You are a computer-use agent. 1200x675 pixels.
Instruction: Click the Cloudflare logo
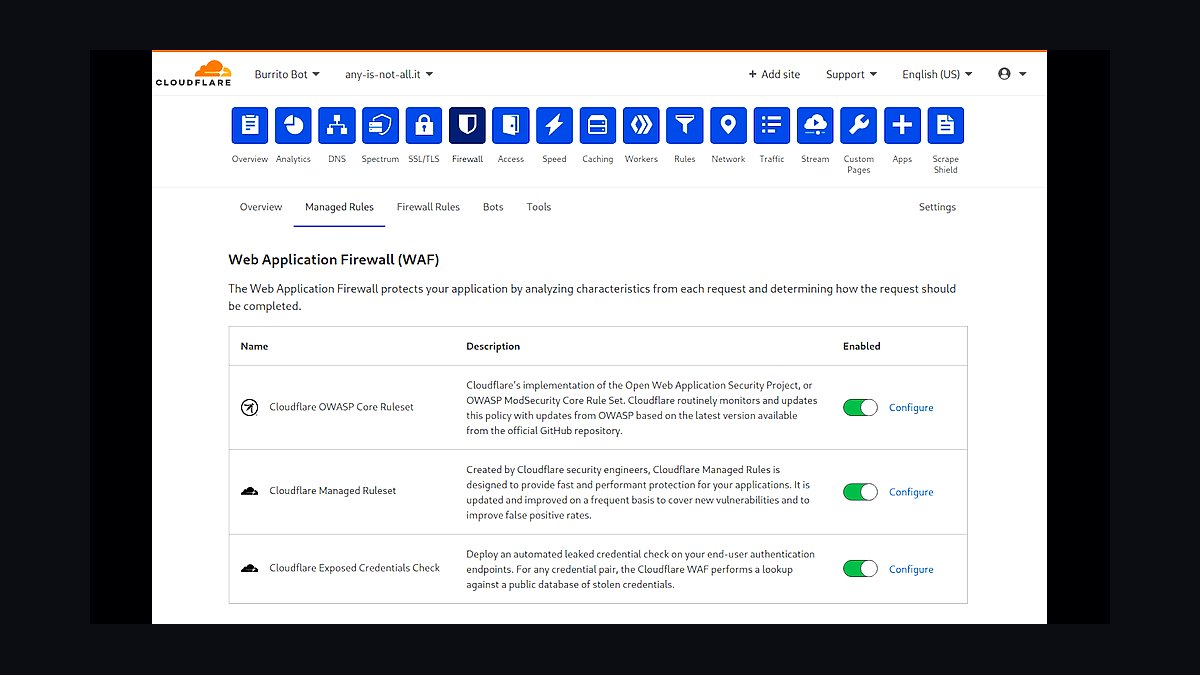[193, 75]
